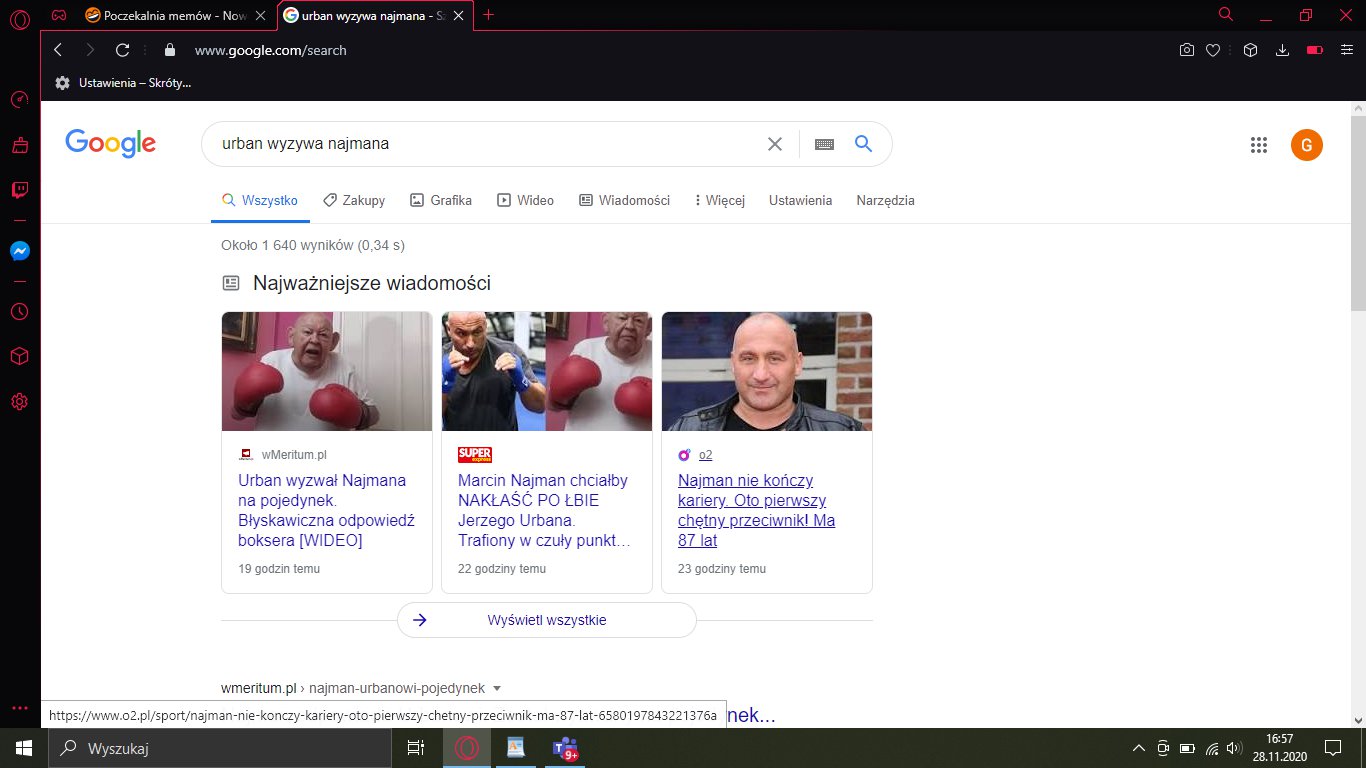Open Marcin Najman chciałby NAKŁAŚĆ article

coord(544,510)
